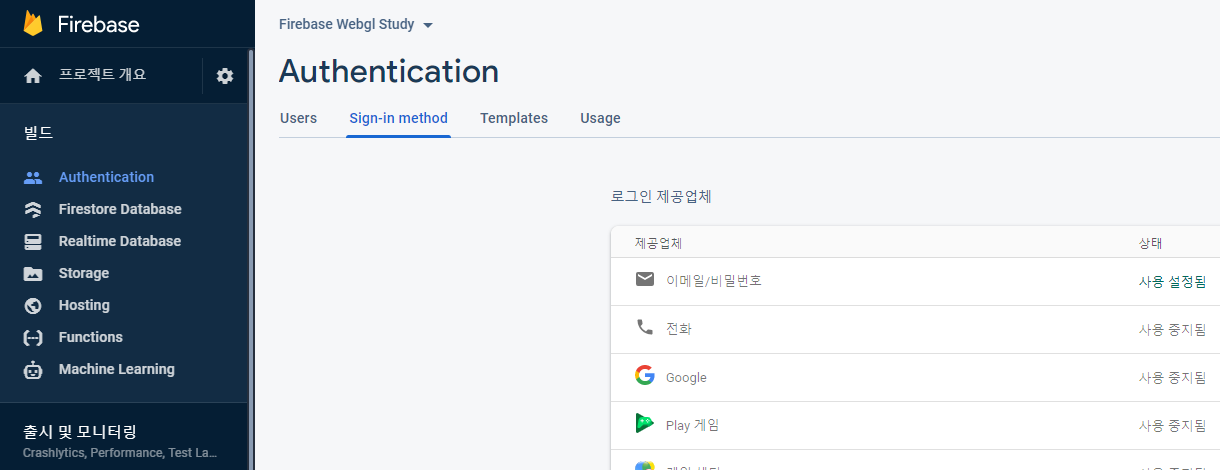This screenshot has width=1220, height=470.
Task: Click the Firebase wordmark text
Action: (98, 24)
